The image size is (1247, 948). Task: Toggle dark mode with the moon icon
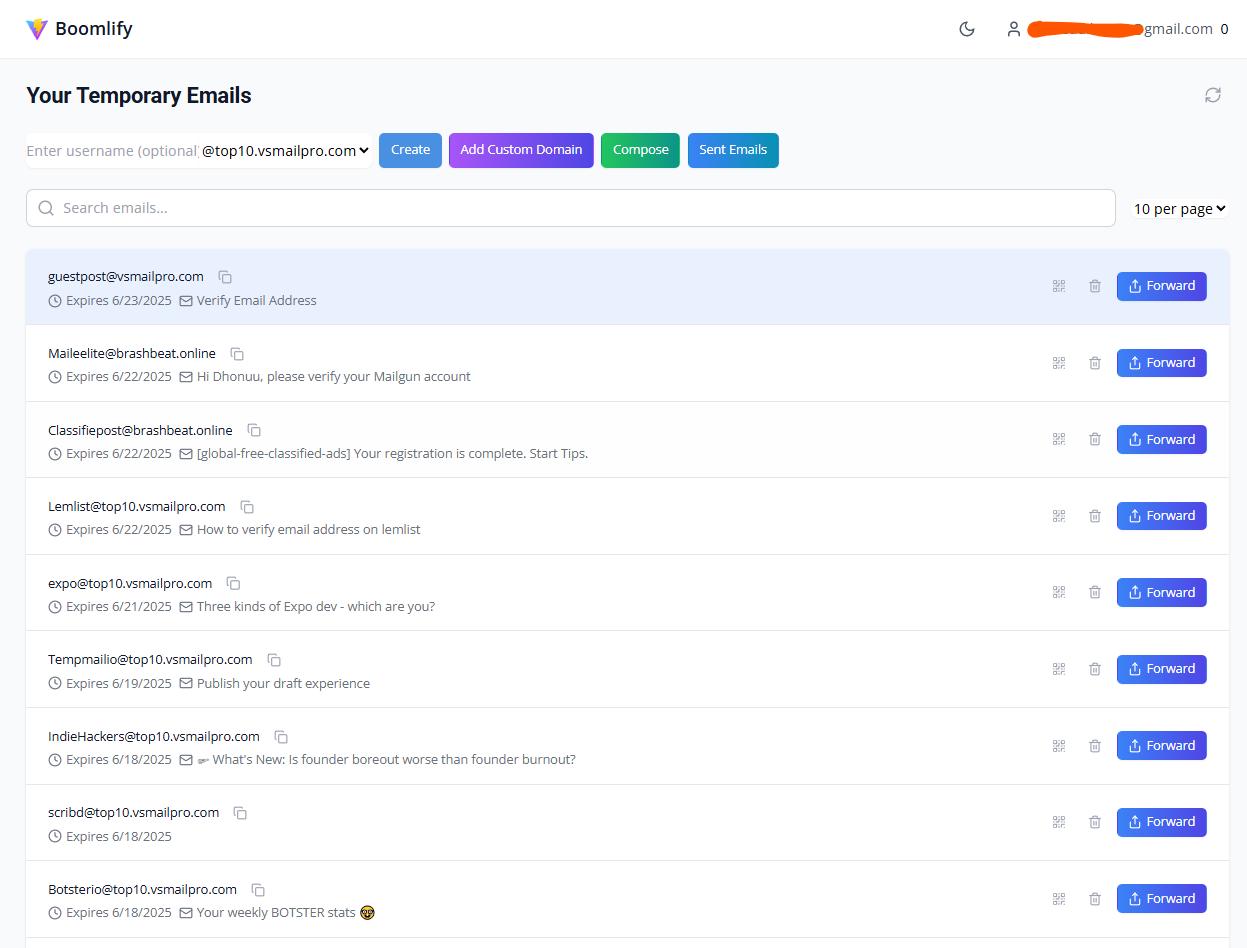click(966, 29)
